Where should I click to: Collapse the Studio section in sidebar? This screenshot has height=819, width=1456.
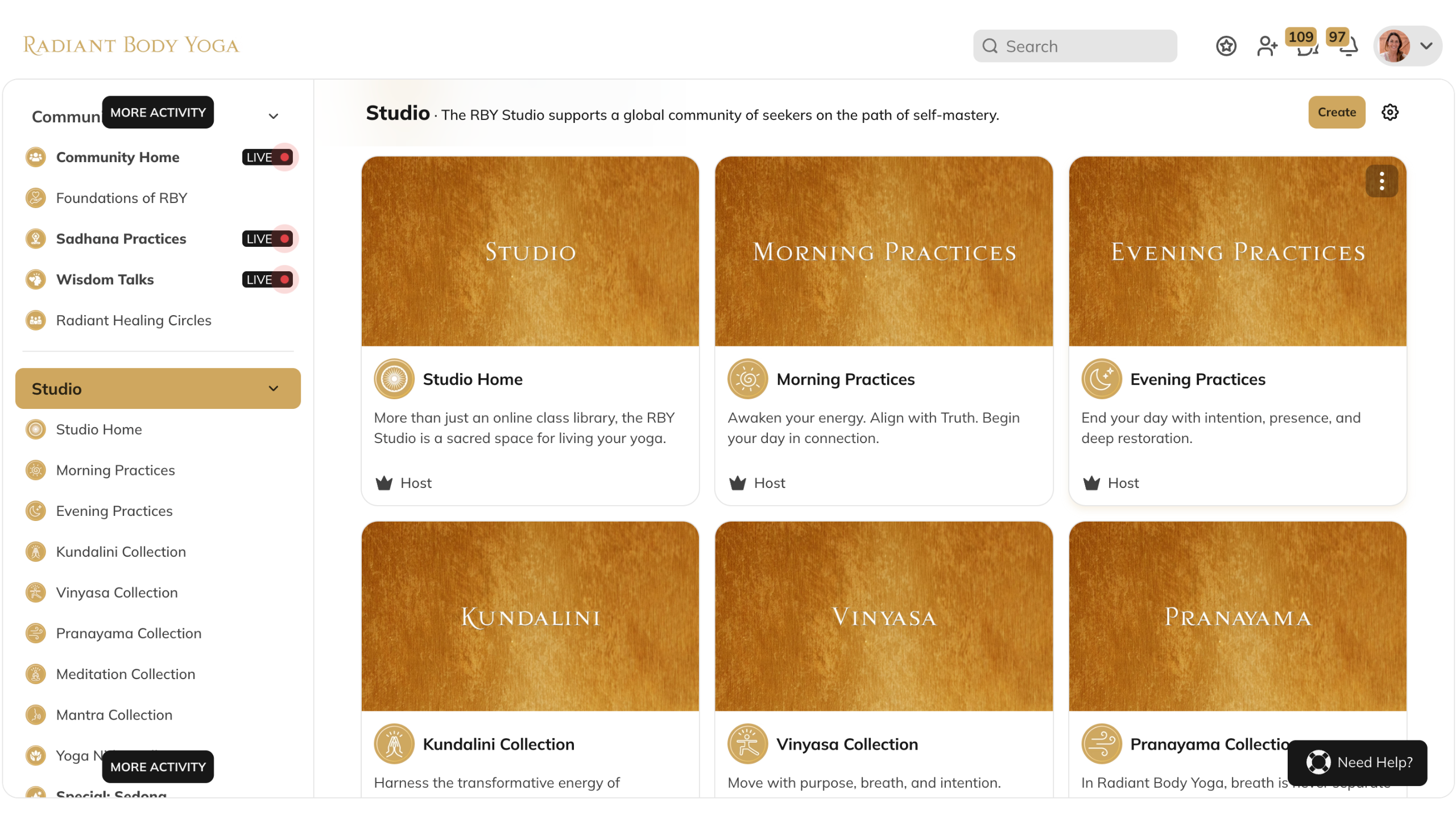coord(274,388)
